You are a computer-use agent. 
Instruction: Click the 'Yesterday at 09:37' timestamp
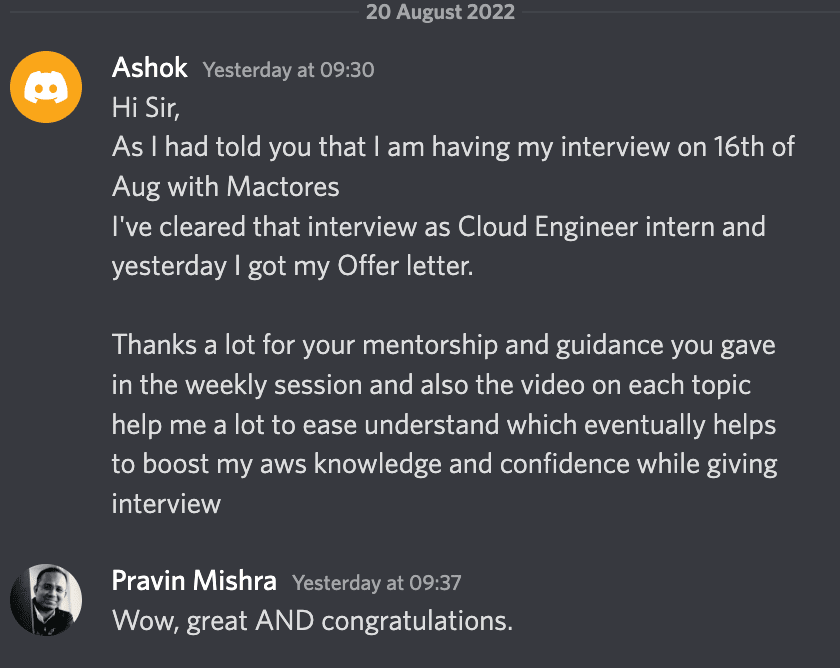376,582
